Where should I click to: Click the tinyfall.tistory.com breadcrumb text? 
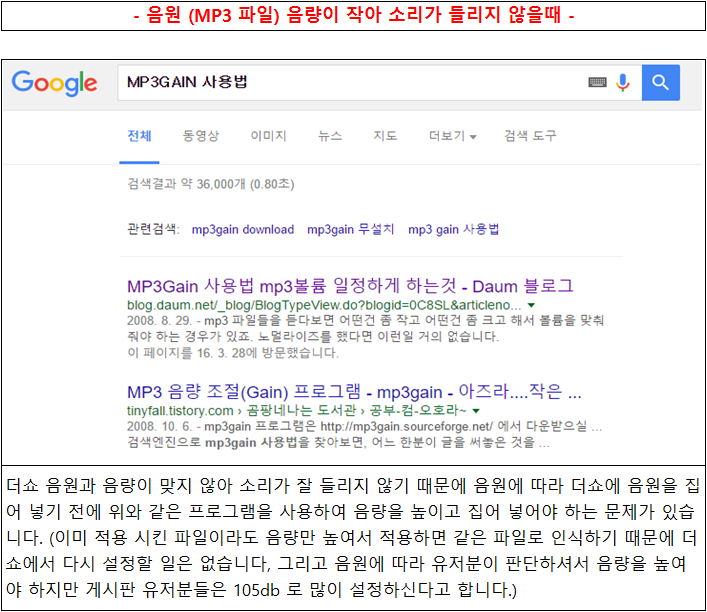pos(297,411)
